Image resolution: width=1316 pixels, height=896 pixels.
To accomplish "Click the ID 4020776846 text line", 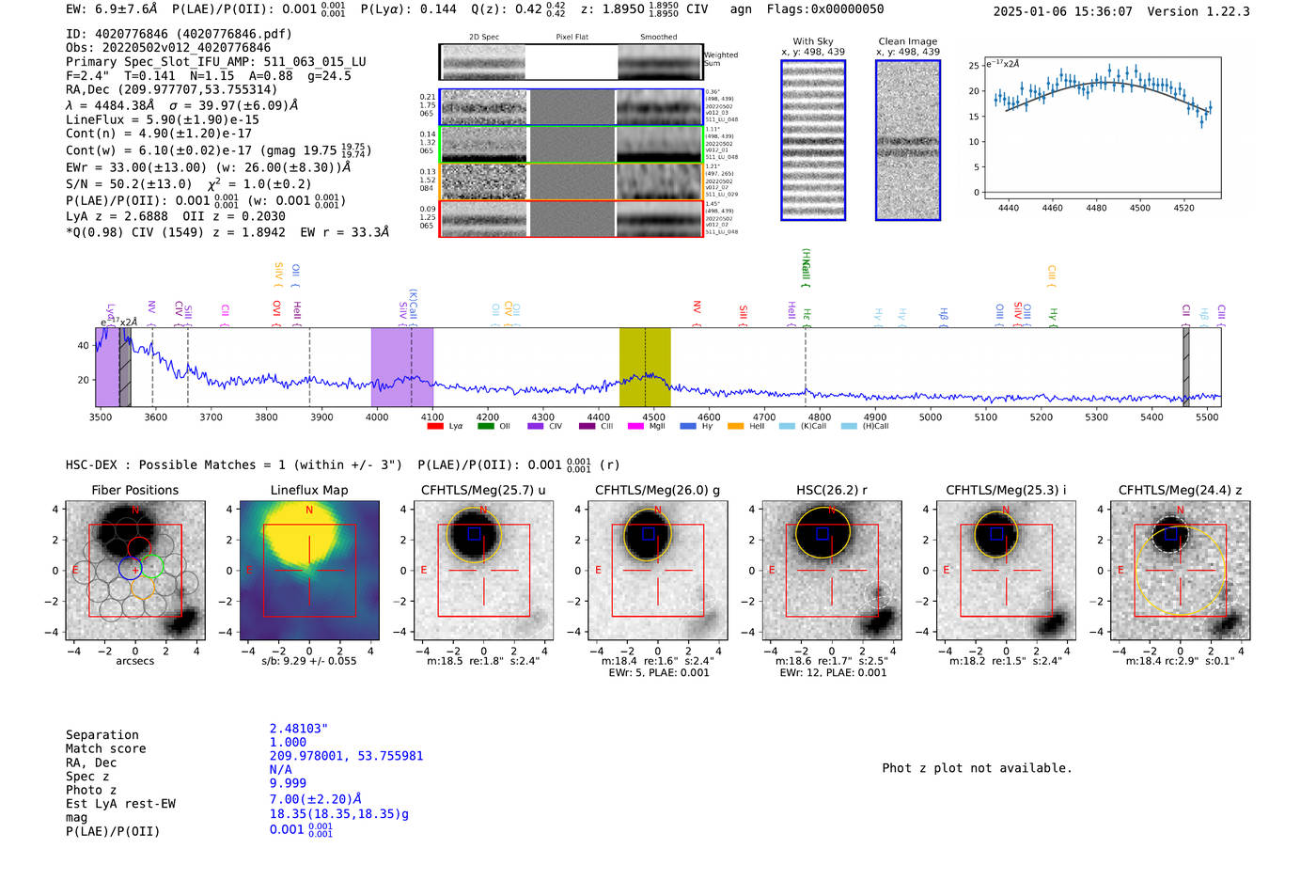I will pos(179,34).
